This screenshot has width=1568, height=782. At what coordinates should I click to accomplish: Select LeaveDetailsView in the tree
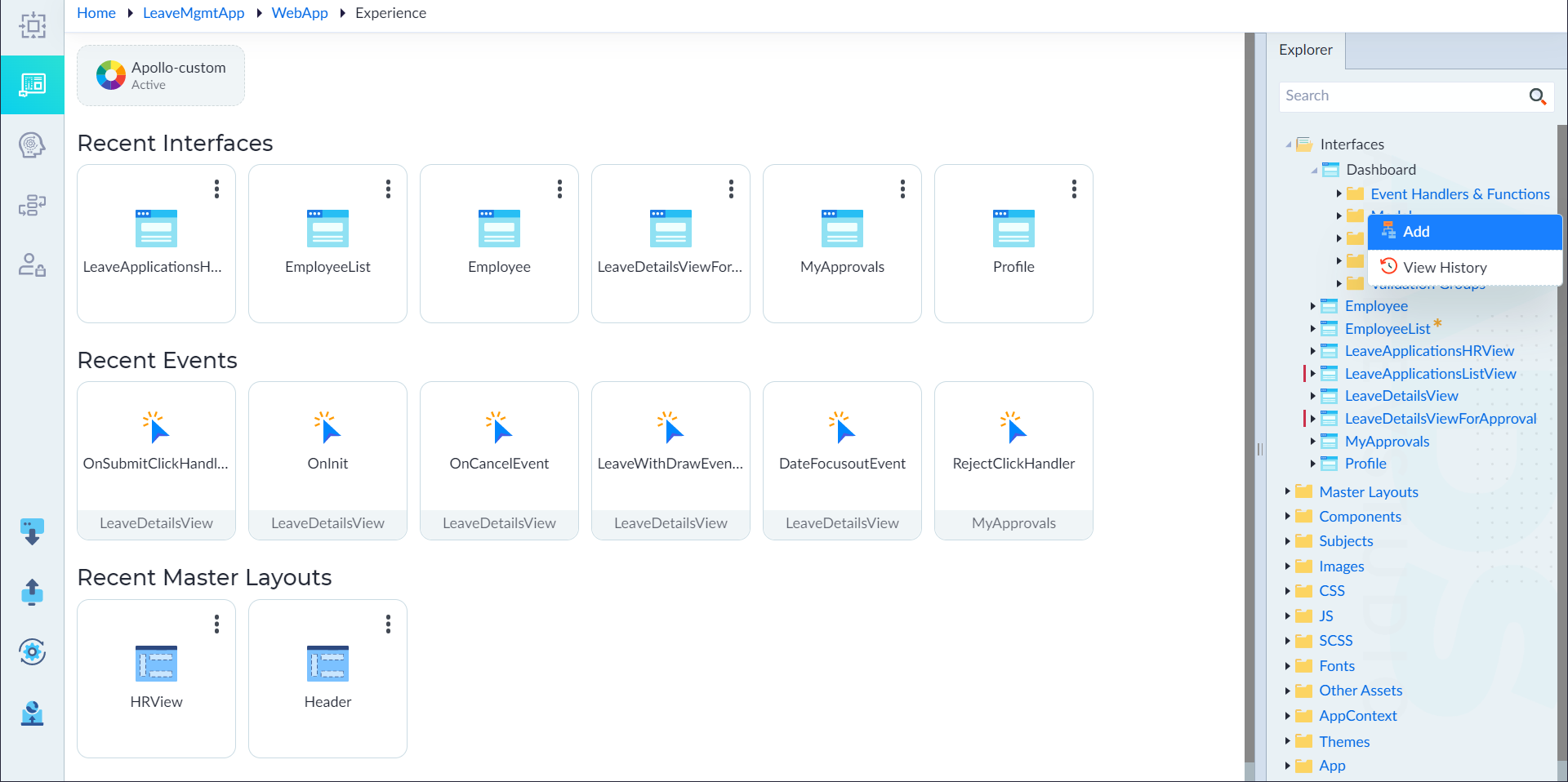[x=1401, y=396]
